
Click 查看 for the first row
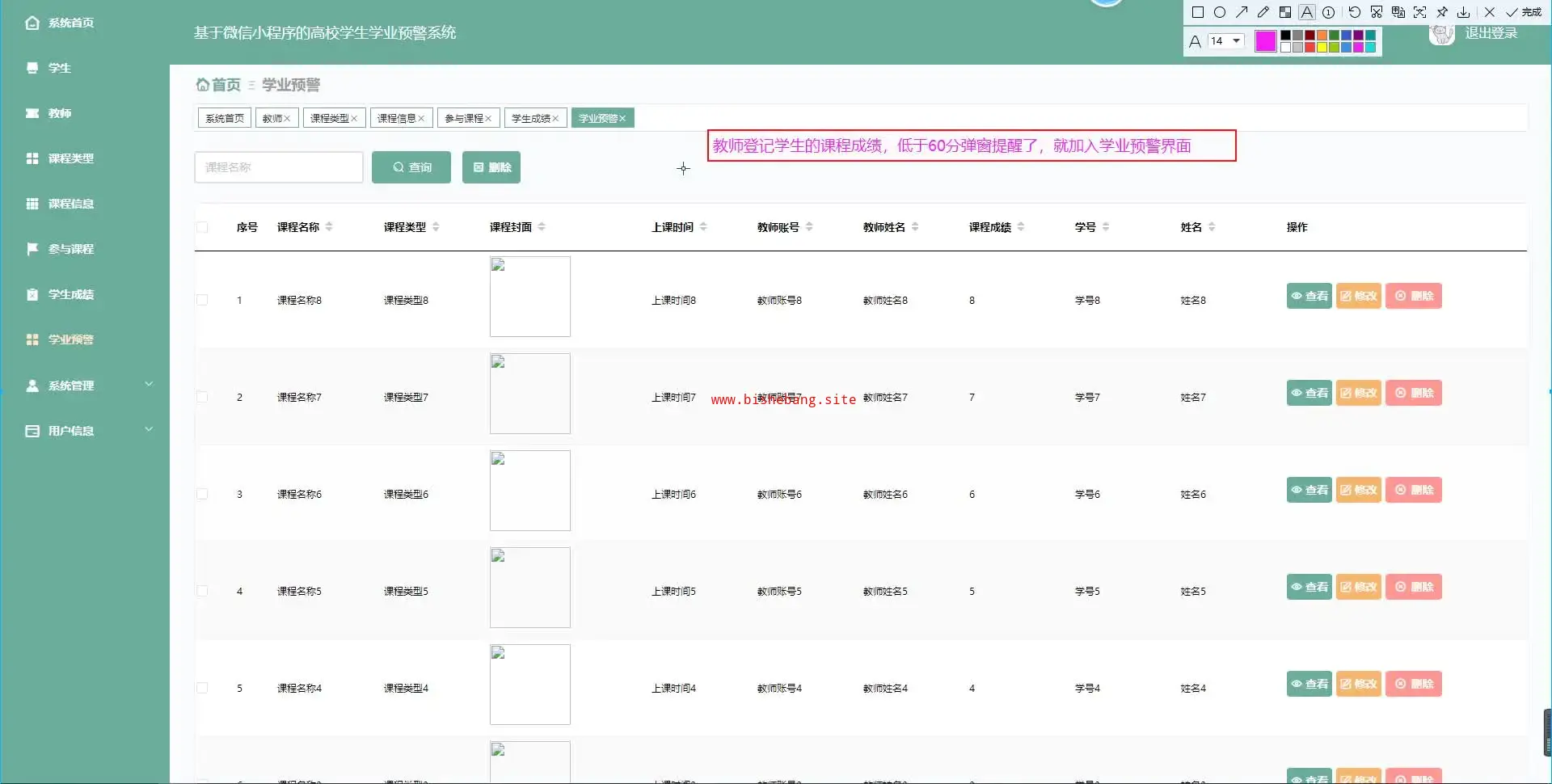[x=1309, y=296]
